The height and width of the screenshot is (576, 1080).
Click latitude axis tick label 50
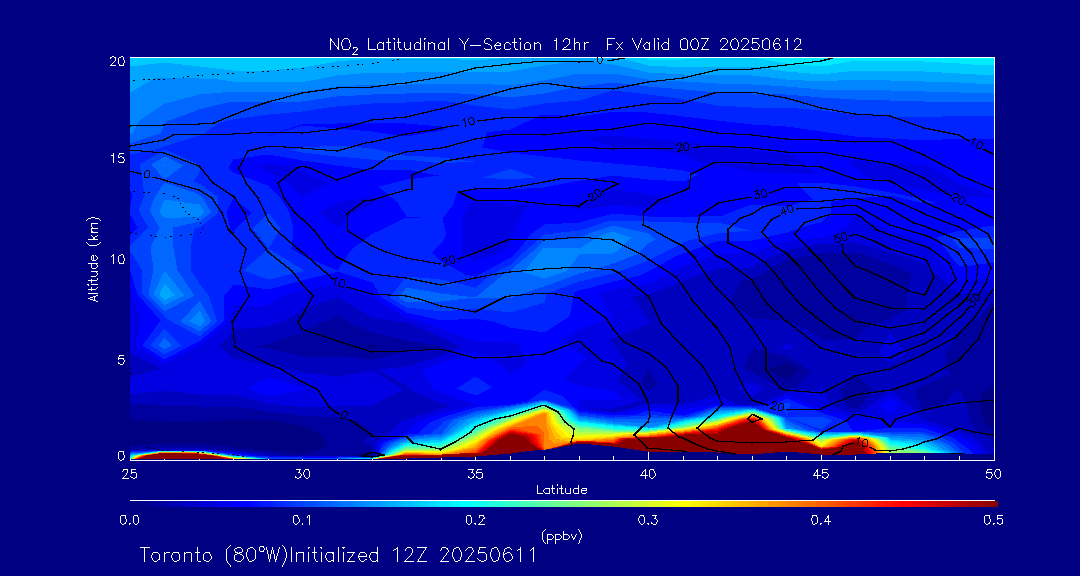[993, 473]
